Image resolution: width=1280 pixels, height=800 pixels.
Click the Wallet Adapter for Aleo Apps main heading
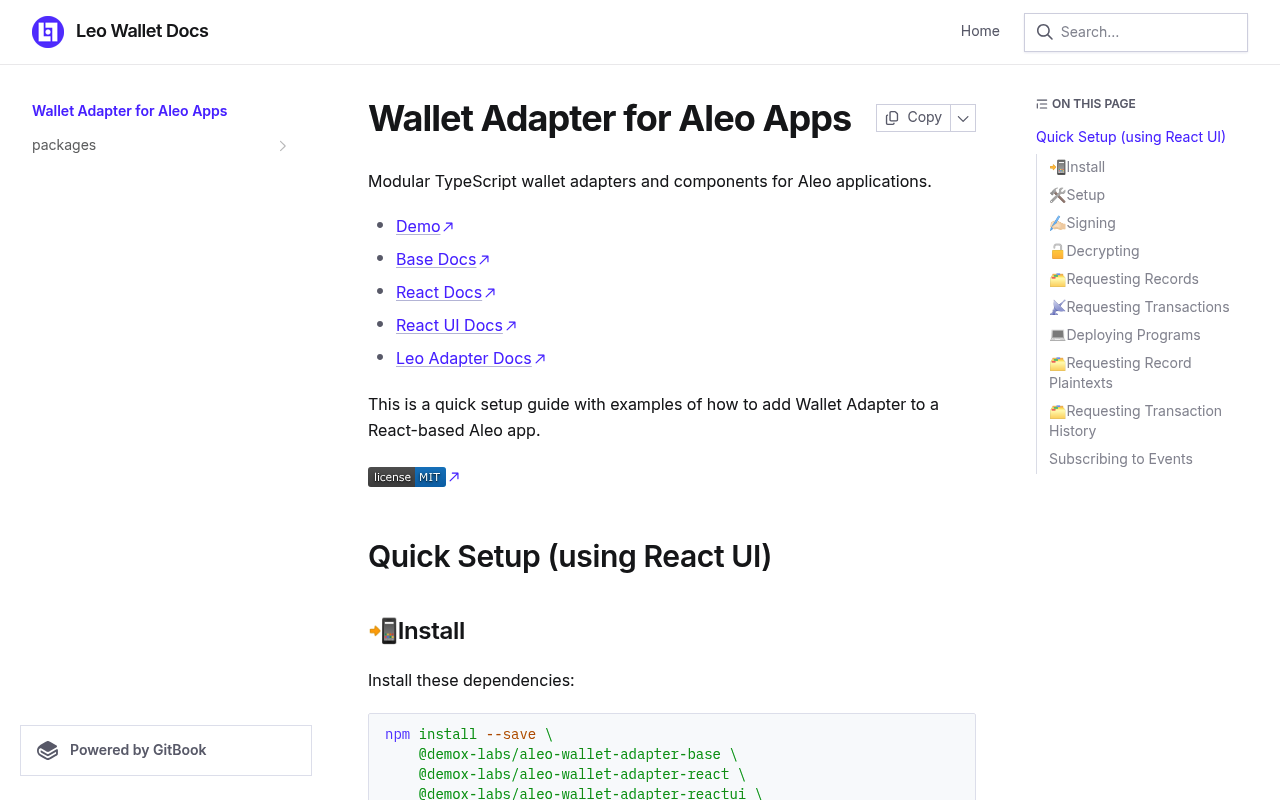[610, 118]
